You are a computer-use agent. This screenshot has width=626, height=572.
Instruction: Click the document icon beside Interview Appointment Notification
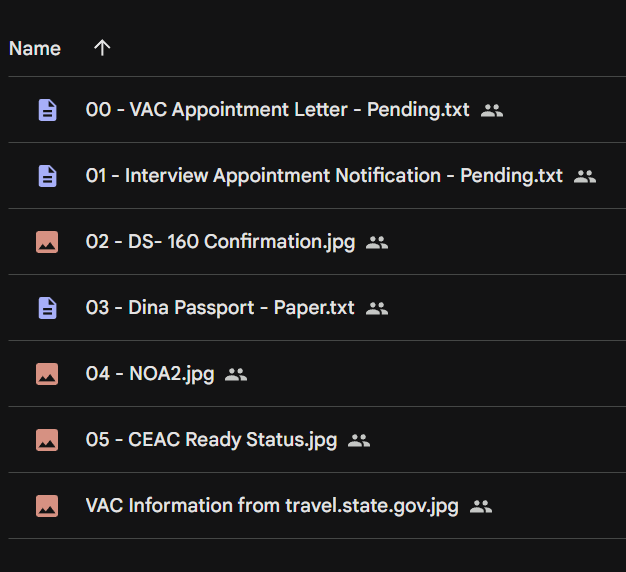pyautogui.click(x=48, y=176)
